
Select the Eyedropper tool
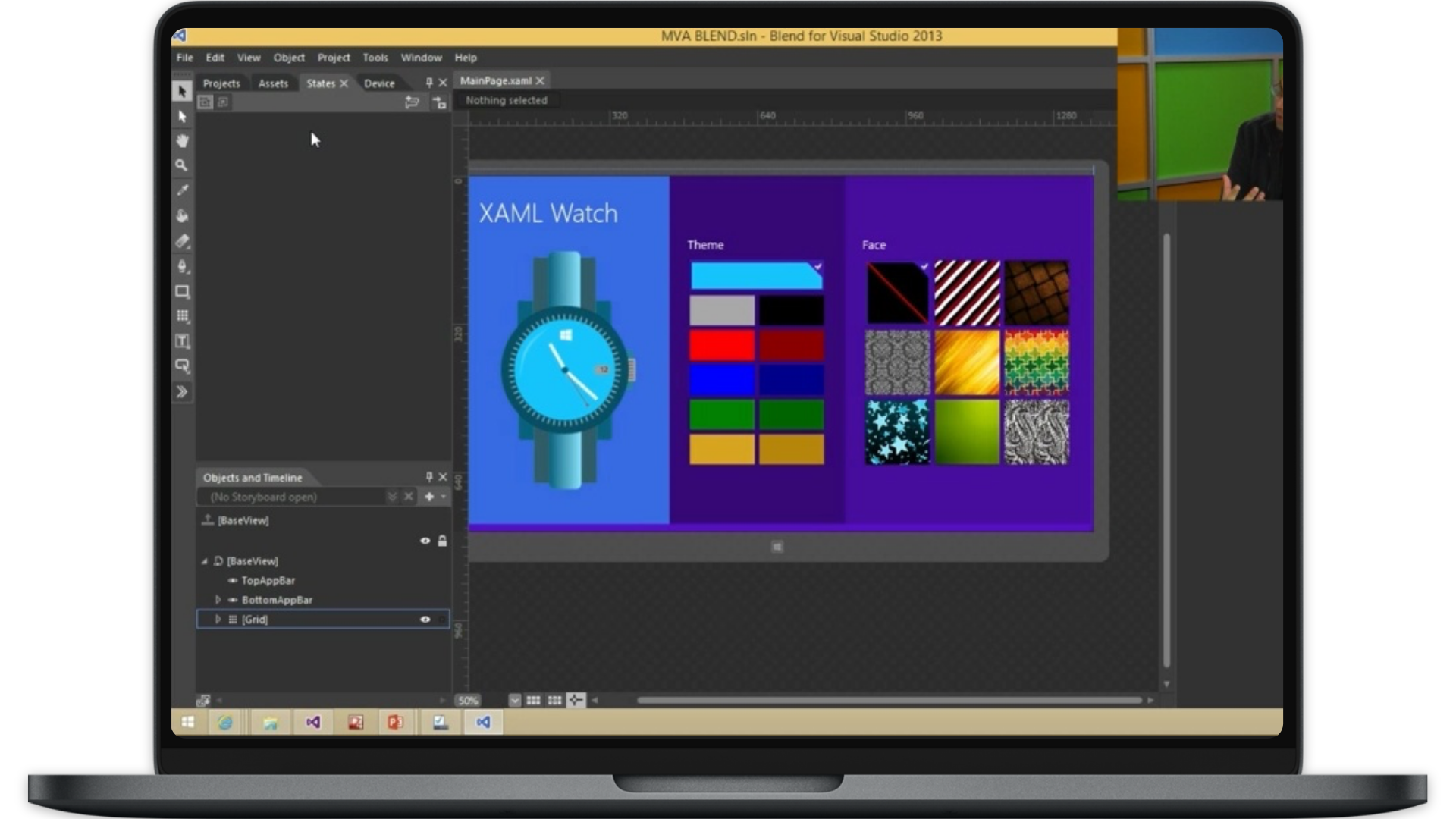[x=182, y=190]
